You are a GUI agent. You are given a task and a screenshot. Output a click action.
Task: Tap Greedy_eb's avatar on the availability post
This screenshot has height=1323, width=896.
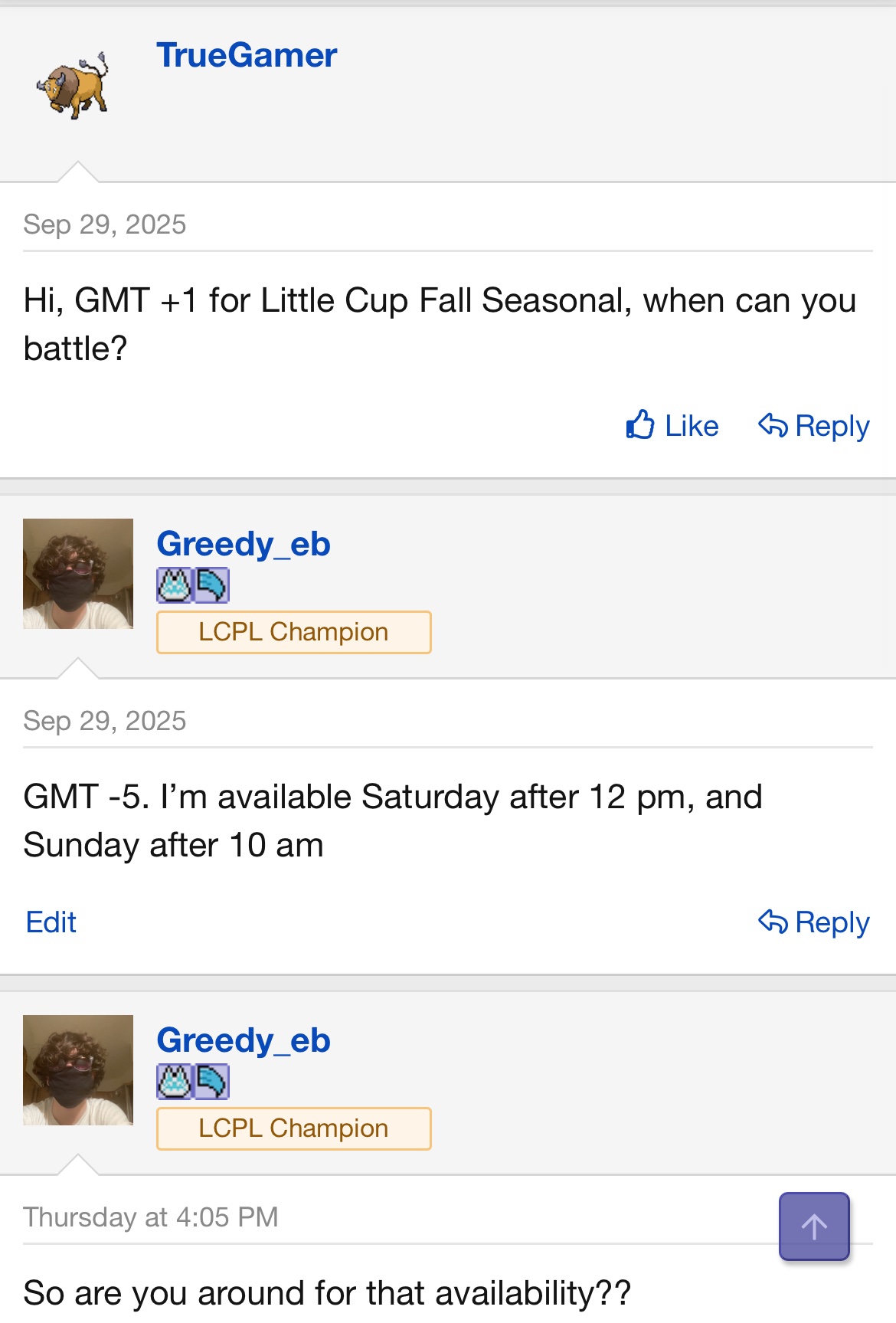coord(78,574)
